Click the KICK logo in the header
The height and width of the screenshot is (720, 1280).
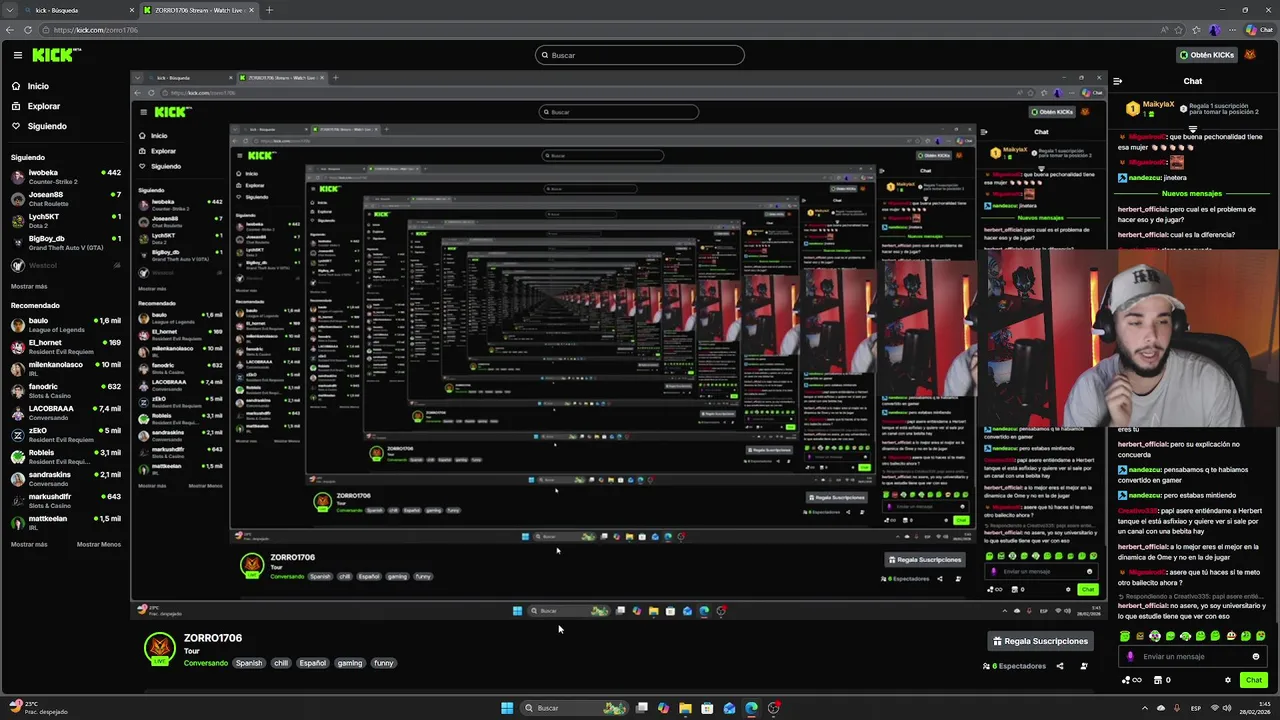pos(56,55)
